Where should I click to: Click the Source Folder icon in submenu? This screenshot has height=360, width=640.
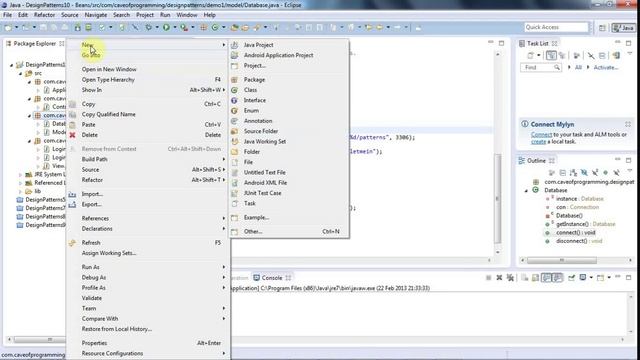click(x=234, y=131)
